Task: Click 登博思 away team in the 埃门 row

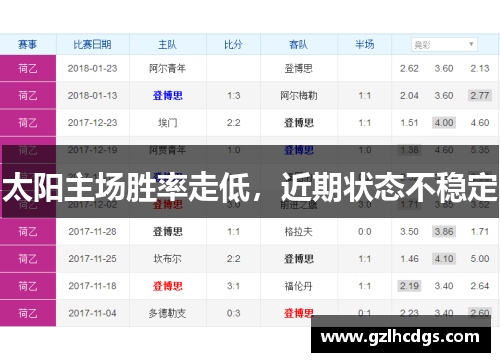Action: click(298, 123)
